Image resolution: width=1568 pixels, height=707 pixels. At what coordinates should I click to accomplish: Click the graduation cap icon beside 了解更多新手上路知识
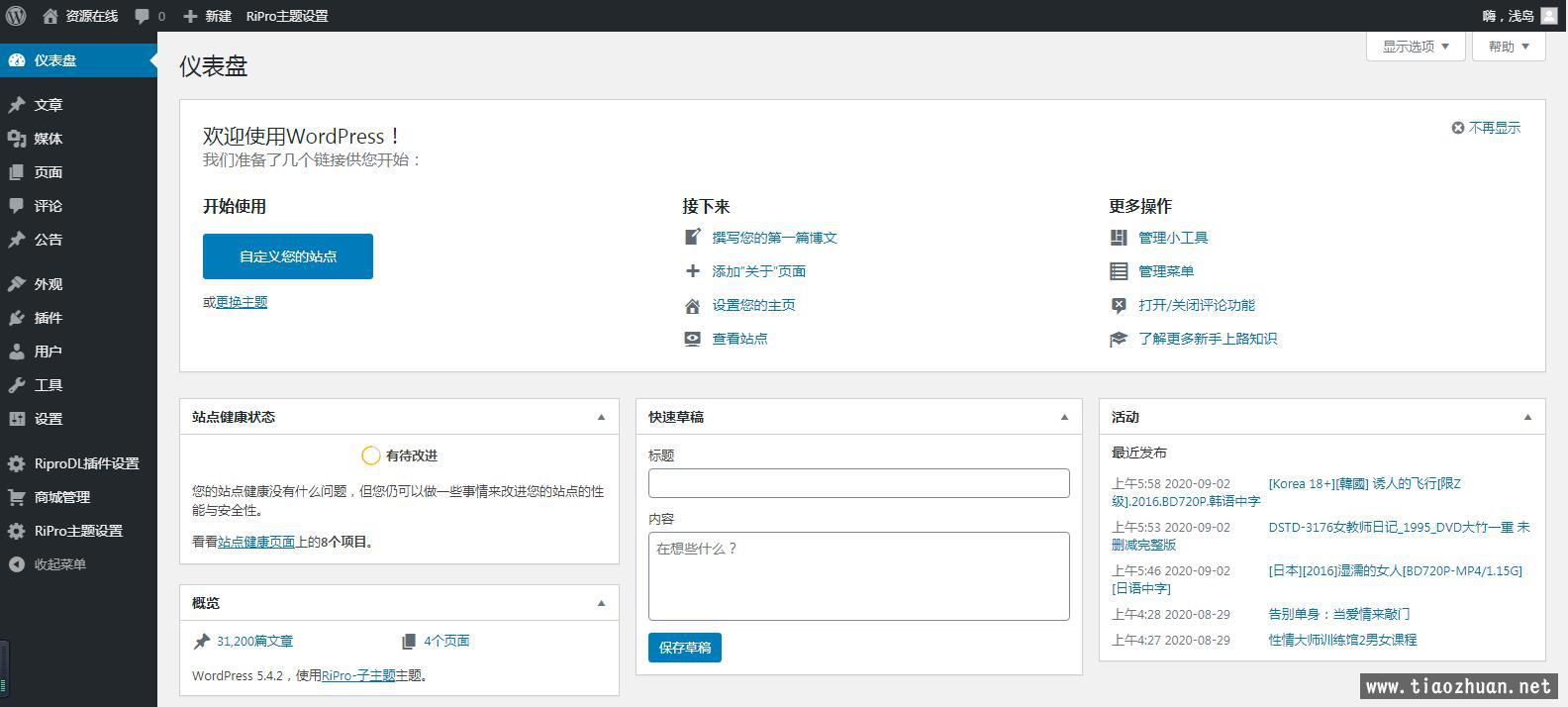pyautogui.click(x=1119, y=339)
